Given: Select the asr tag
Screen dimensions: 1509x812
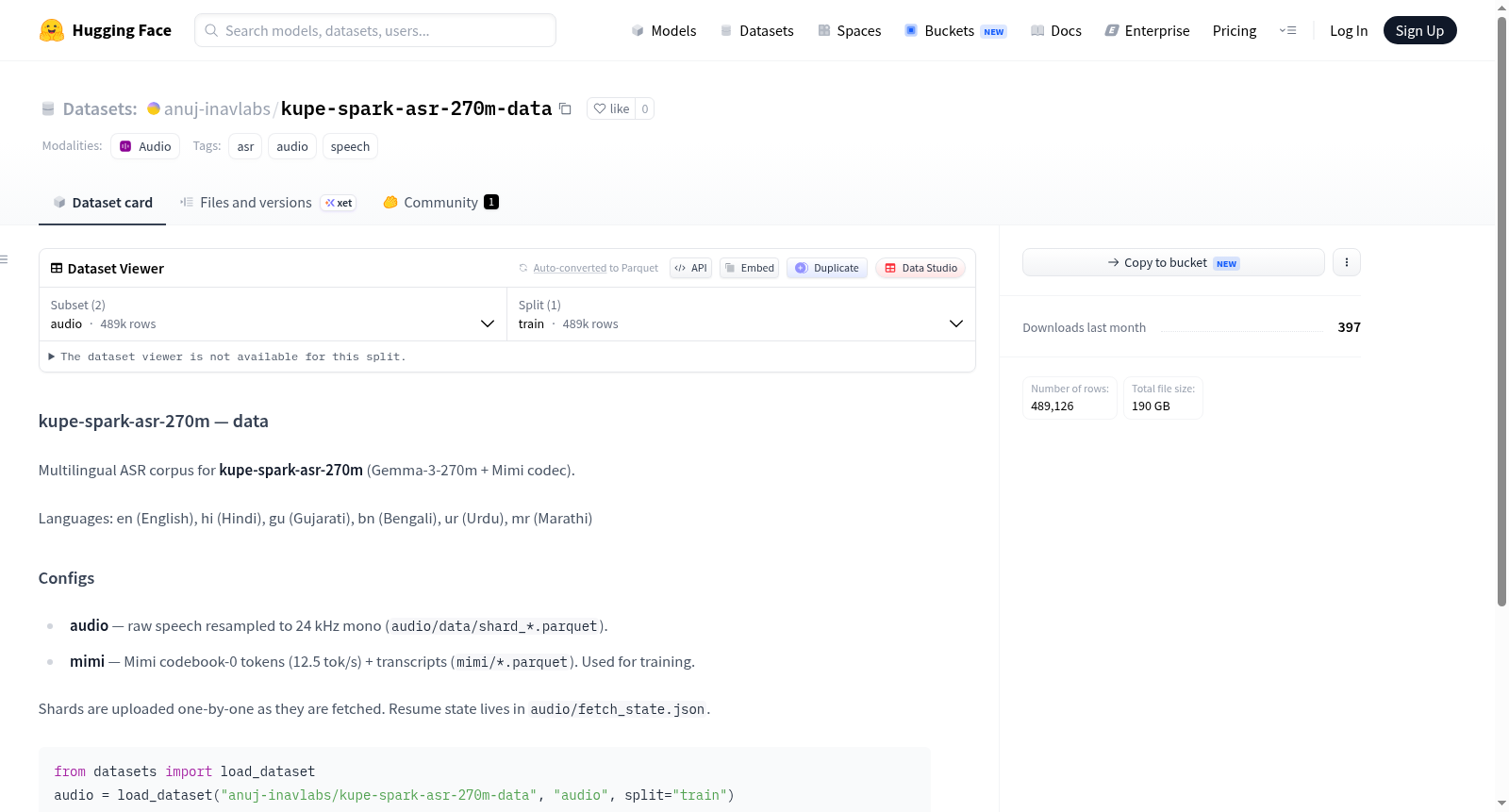Looking at the screenshot, I should 245,146.
